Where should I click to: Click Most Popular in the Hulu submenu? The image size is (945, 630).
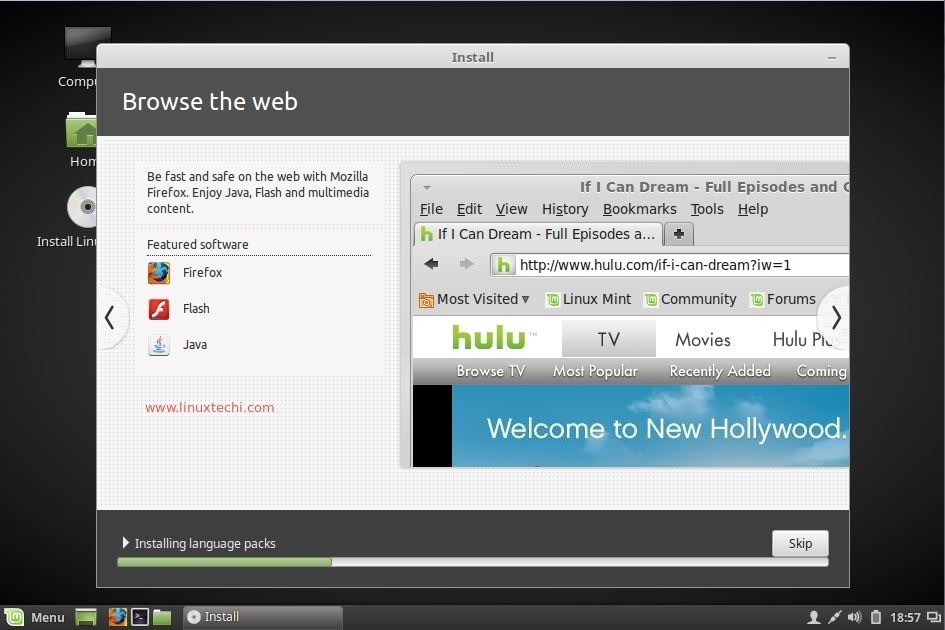click(595, 371)
